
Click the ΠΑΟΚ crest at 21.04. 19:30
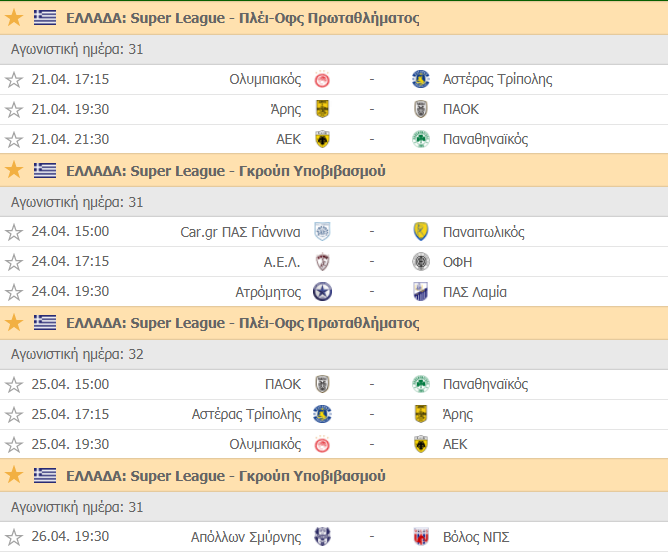[421, 110]
